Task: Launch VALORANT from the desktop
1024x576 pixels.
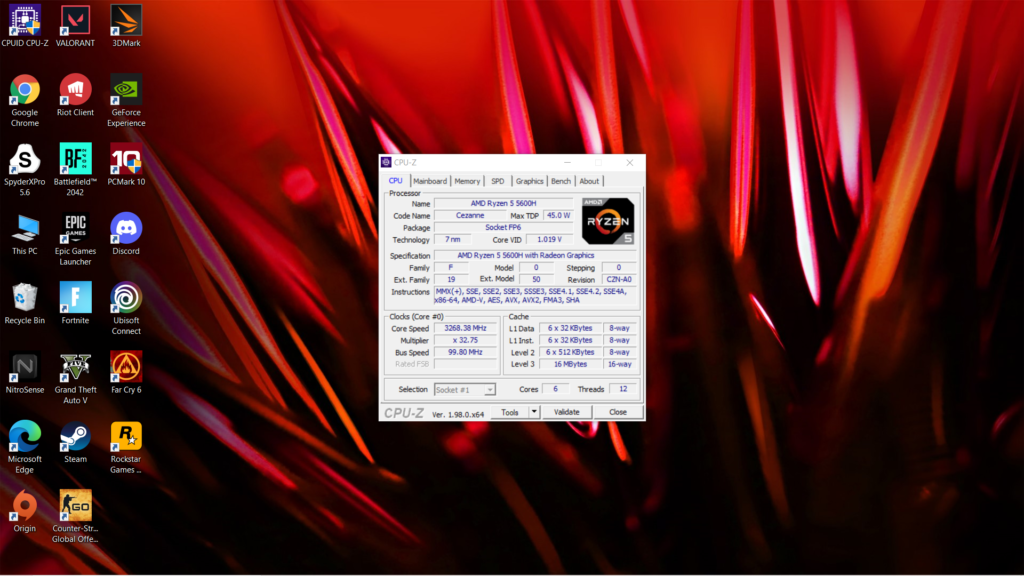Action: (75, 26)
